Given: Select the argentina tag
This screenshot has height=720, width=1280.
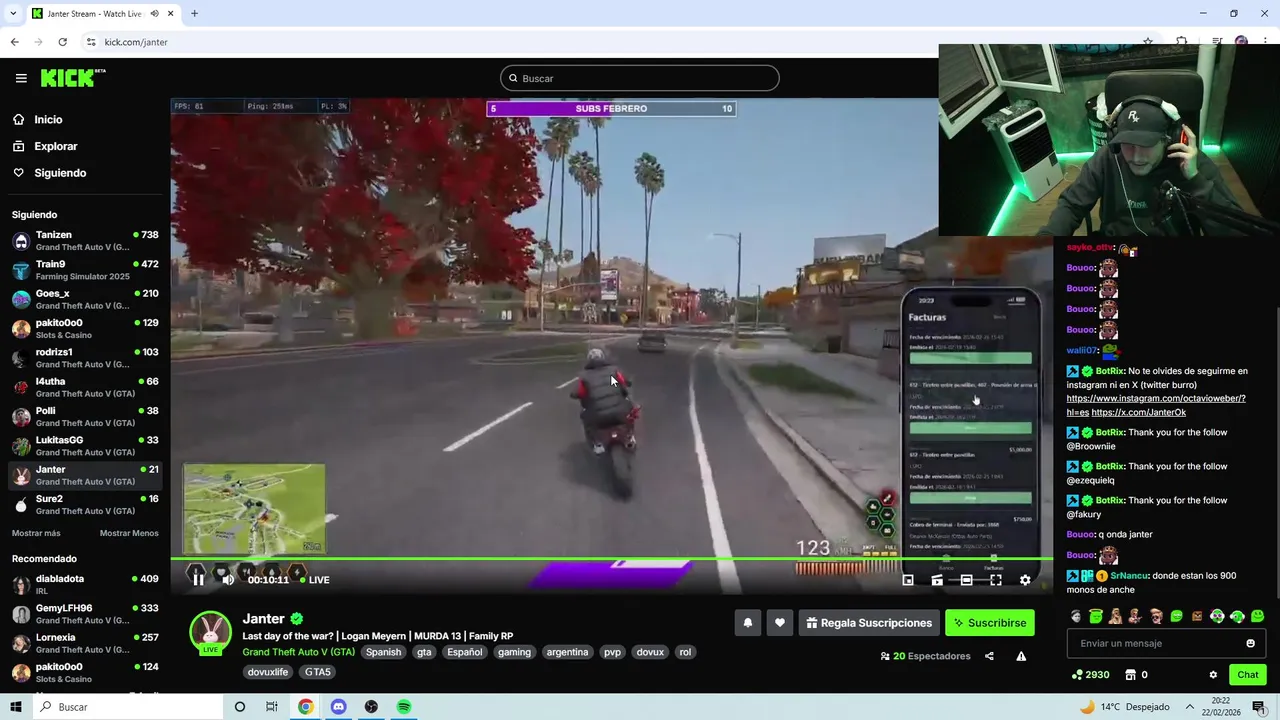Looking at the screenshot, I should point(567,652).
